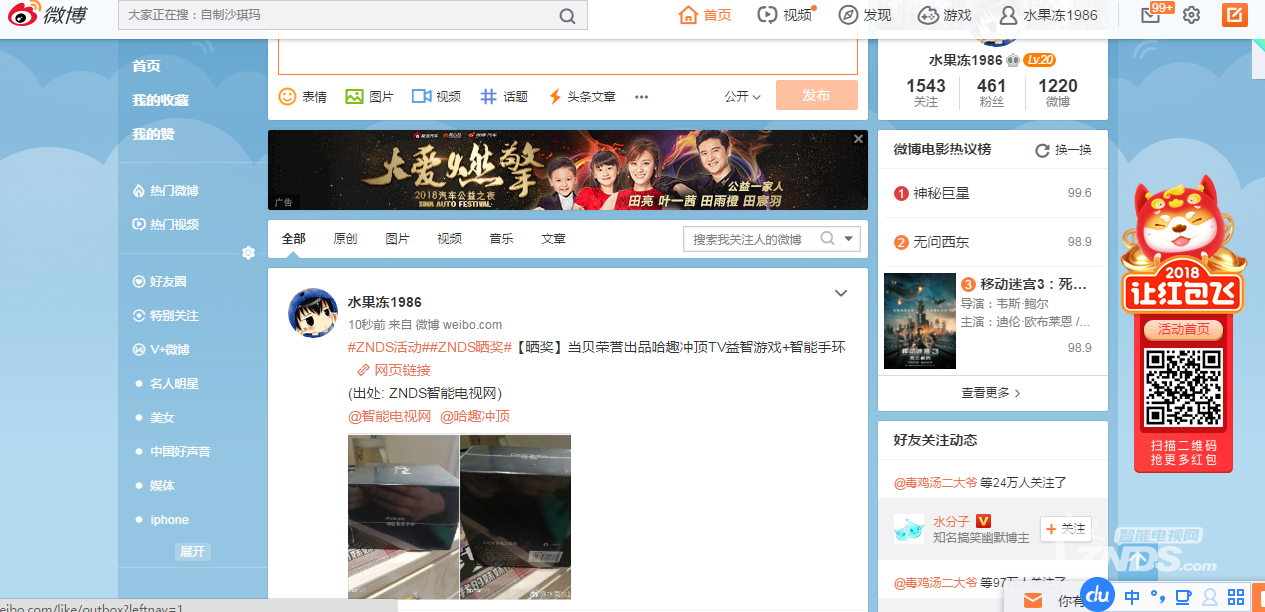Switch to the 音乐 feed tab
The height and width of the screenshot is (612, 1265).
click(x=501, y=239)
